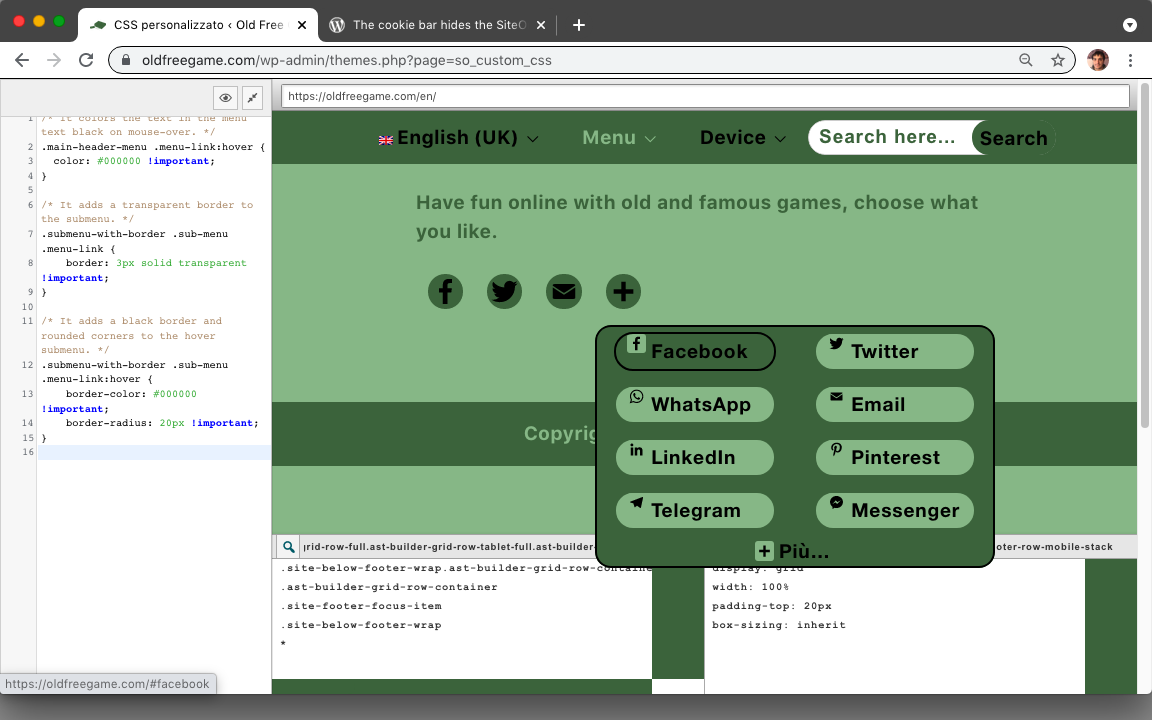Share via WhatsApp in the popup
The width and height of the screenshot is (1152, 720).
click(695, 404)
